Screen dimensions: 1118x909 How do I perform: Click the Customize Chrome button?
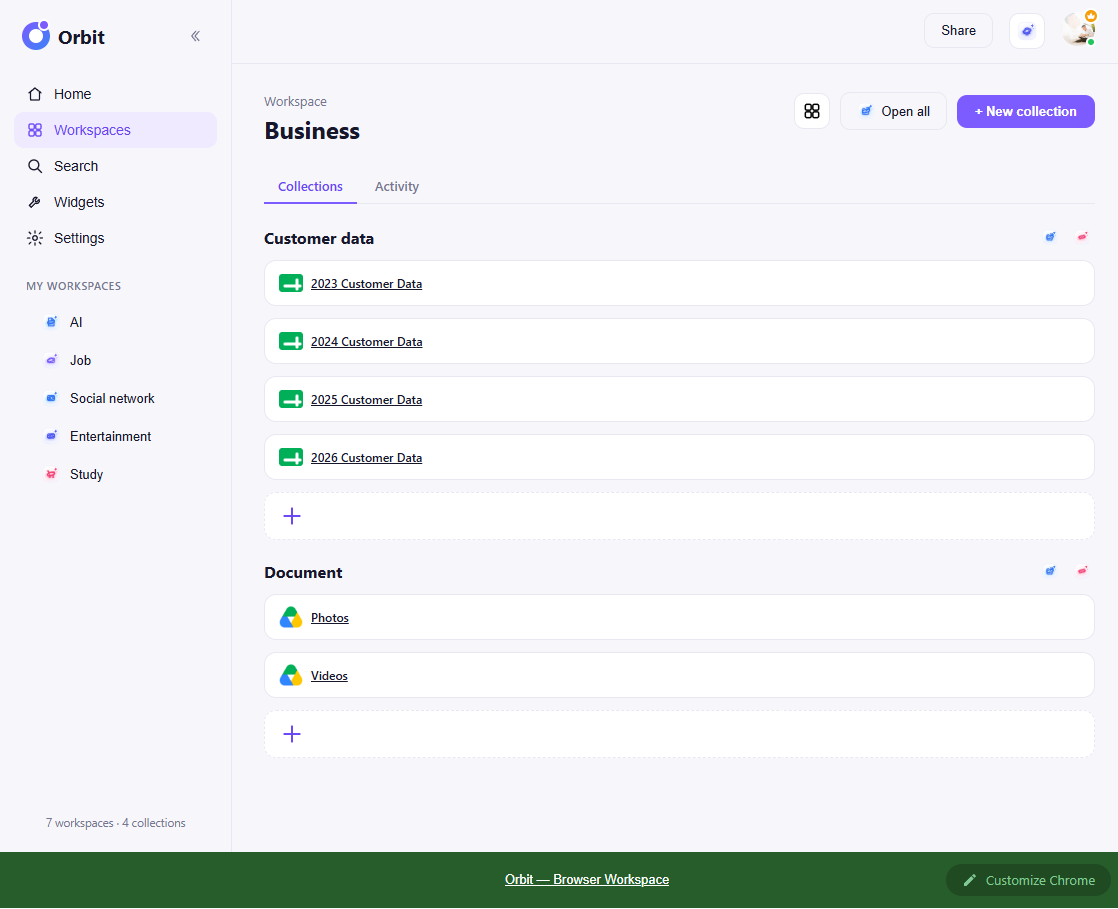1028,880
